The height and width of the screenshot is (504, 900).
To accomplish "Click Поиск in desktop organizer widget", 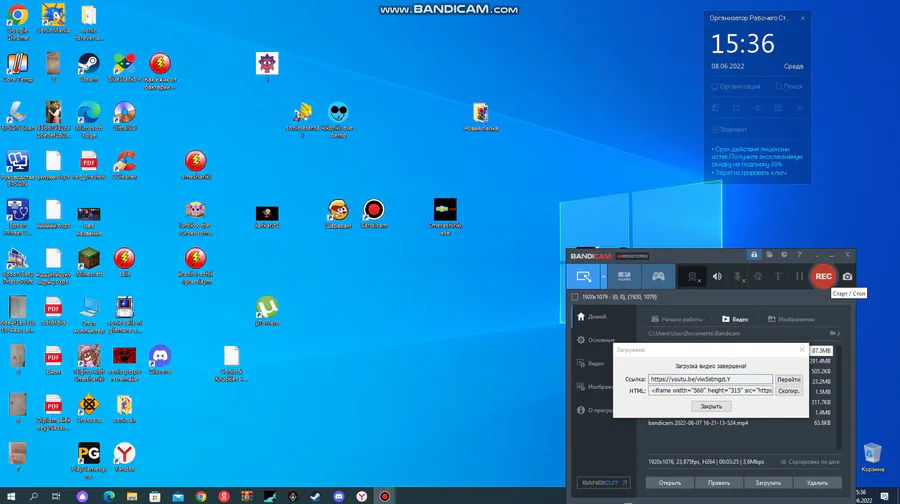I will point(789,87).
